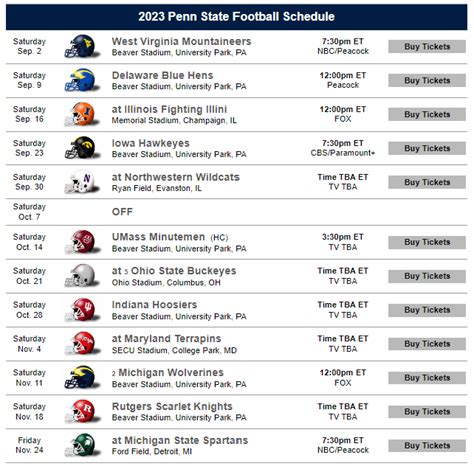Buy Tickets for the Iowa Hawkeyes game
Viewport: 474px width, 469px height.
(427, 148)
